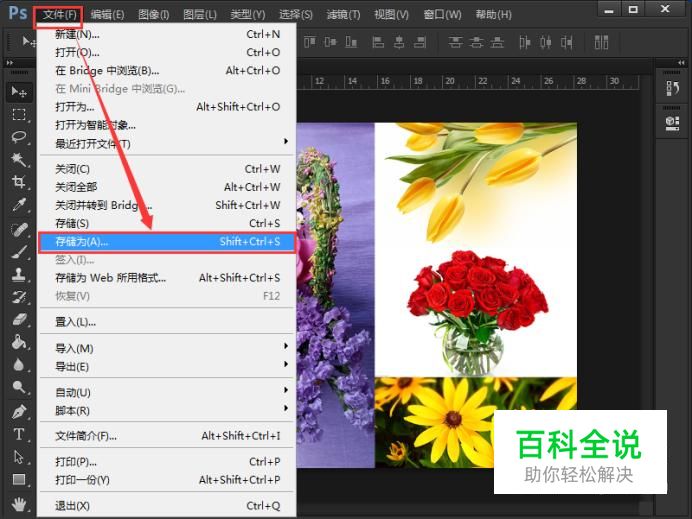
Task: Select the Type tool
Action: pos(19,434)
